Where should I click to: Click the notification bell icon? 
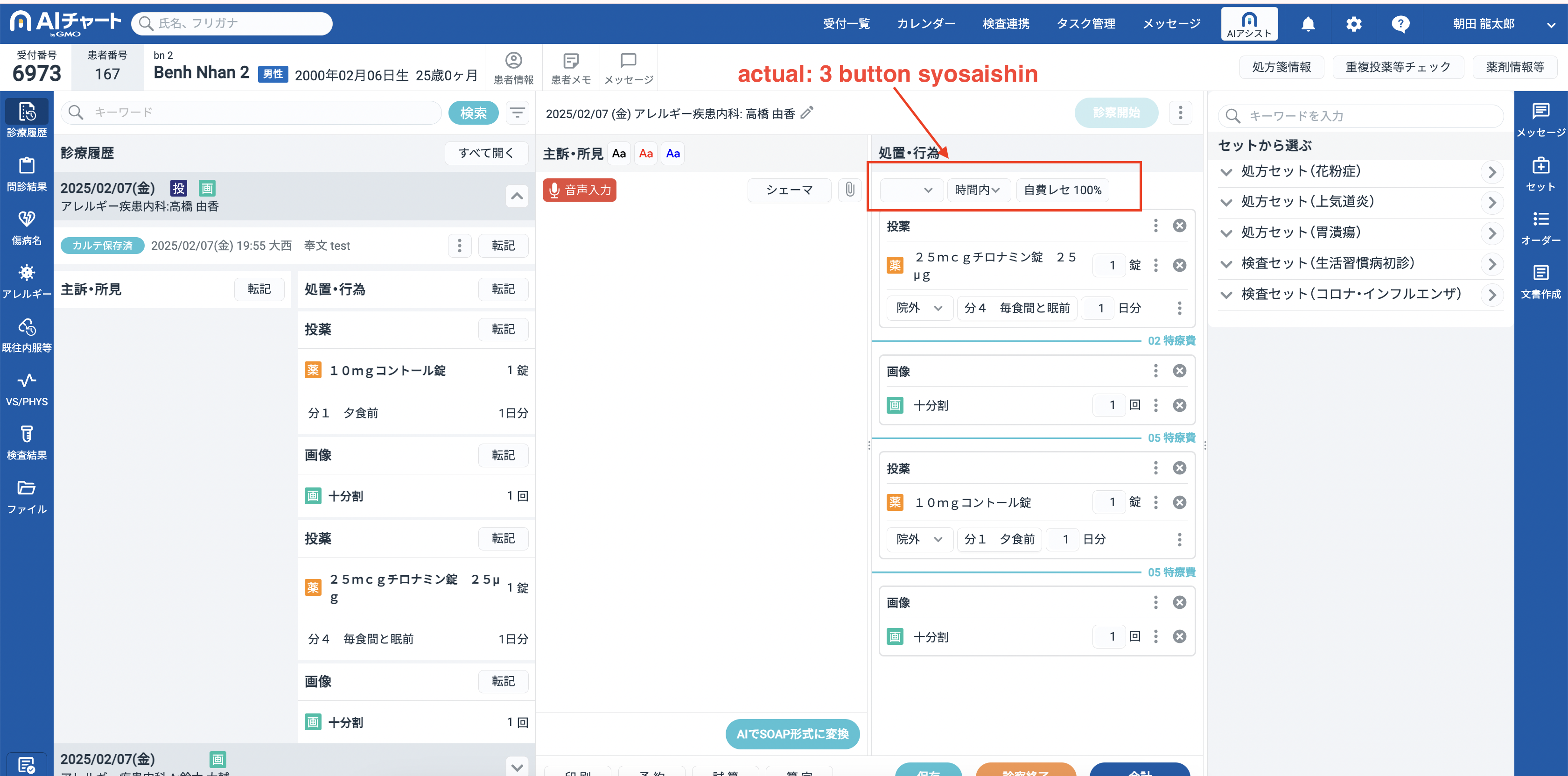[1308, 24]
